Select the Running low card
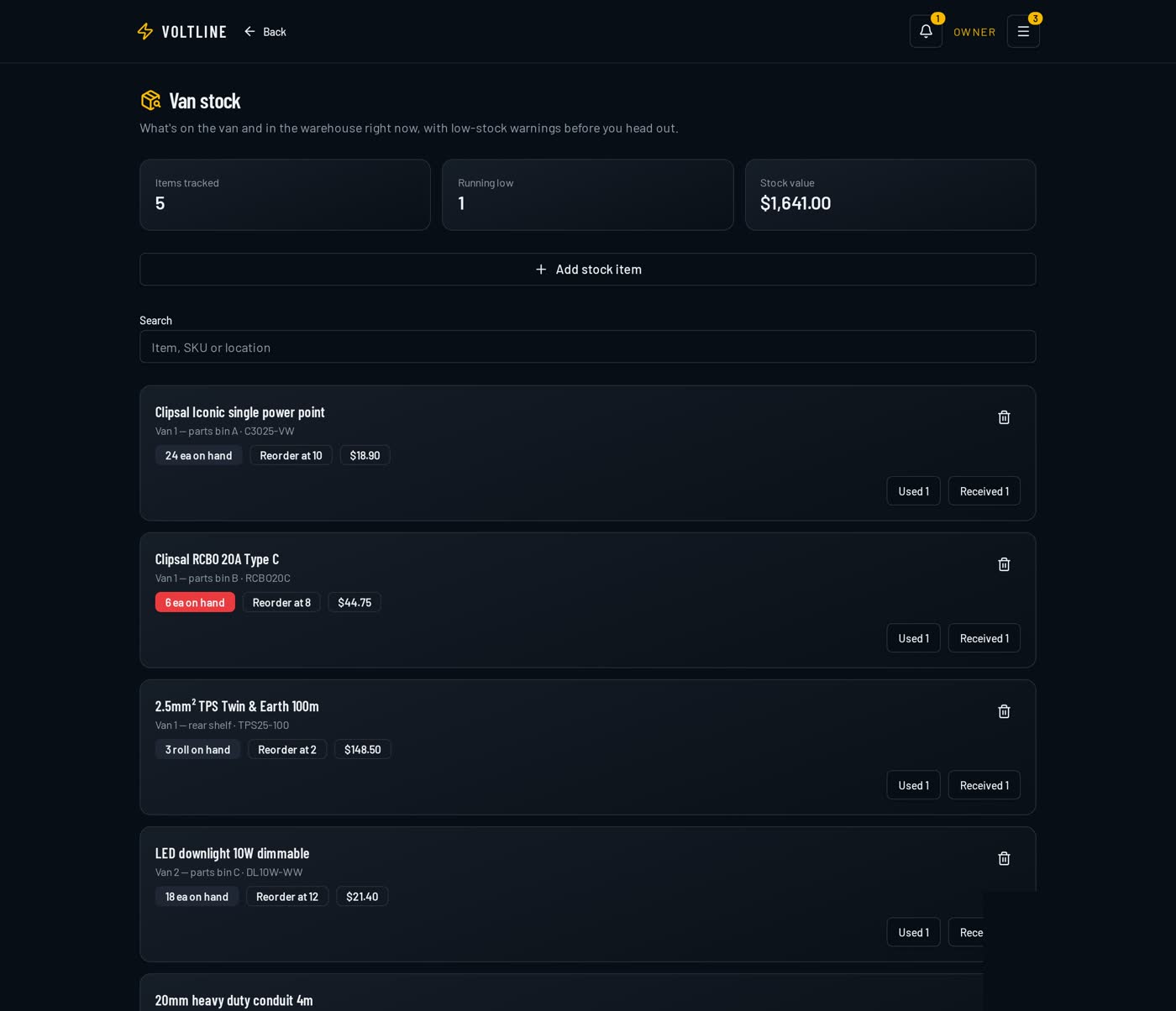Screen dimensions: 1176x1011 pos(588,195)
